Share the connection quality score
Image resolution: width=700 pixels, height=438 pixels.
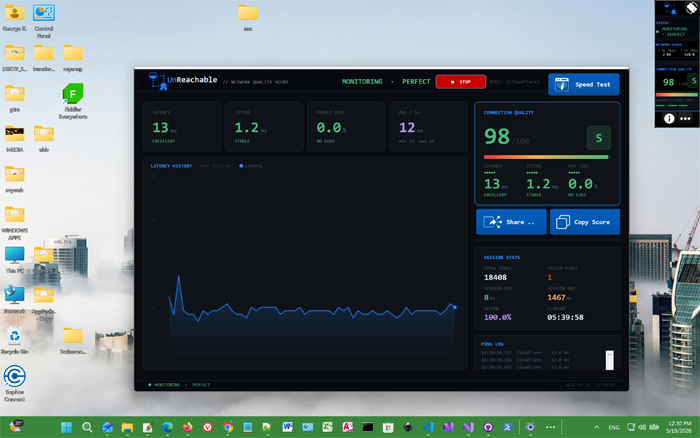point(511,222)
